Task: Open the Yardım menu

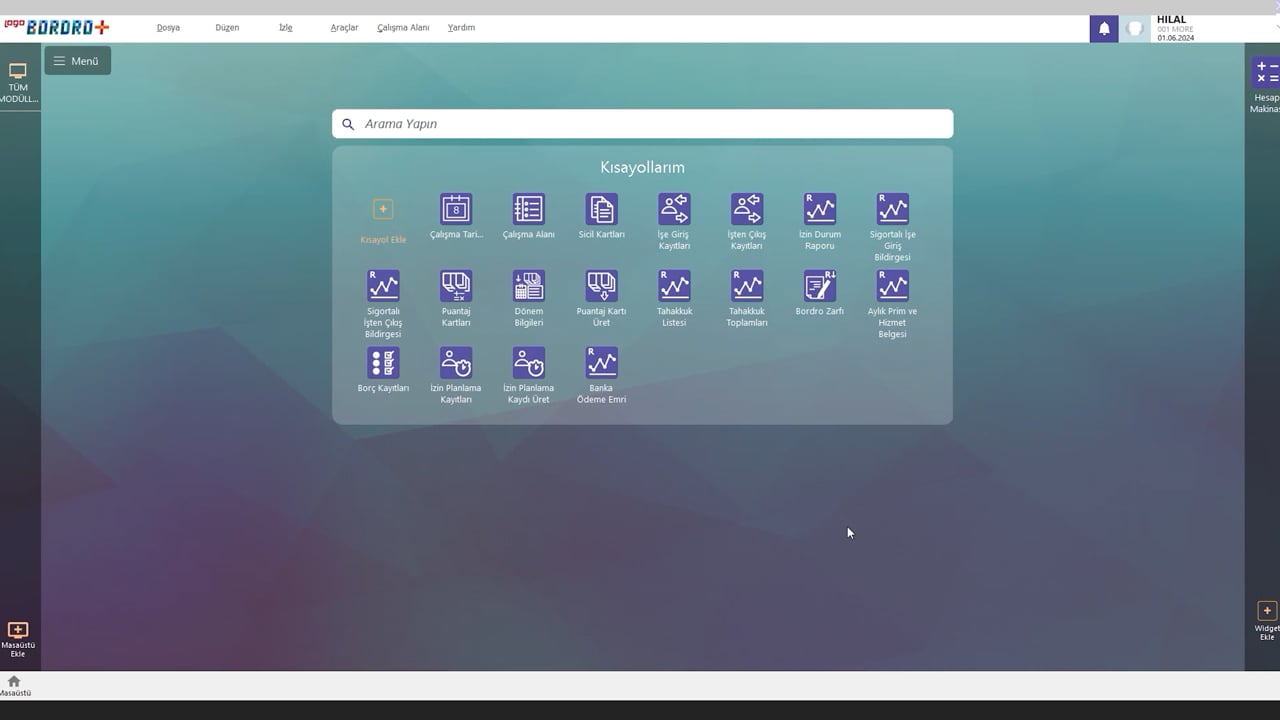Action: pyautogui.click(x=461, y=28)
